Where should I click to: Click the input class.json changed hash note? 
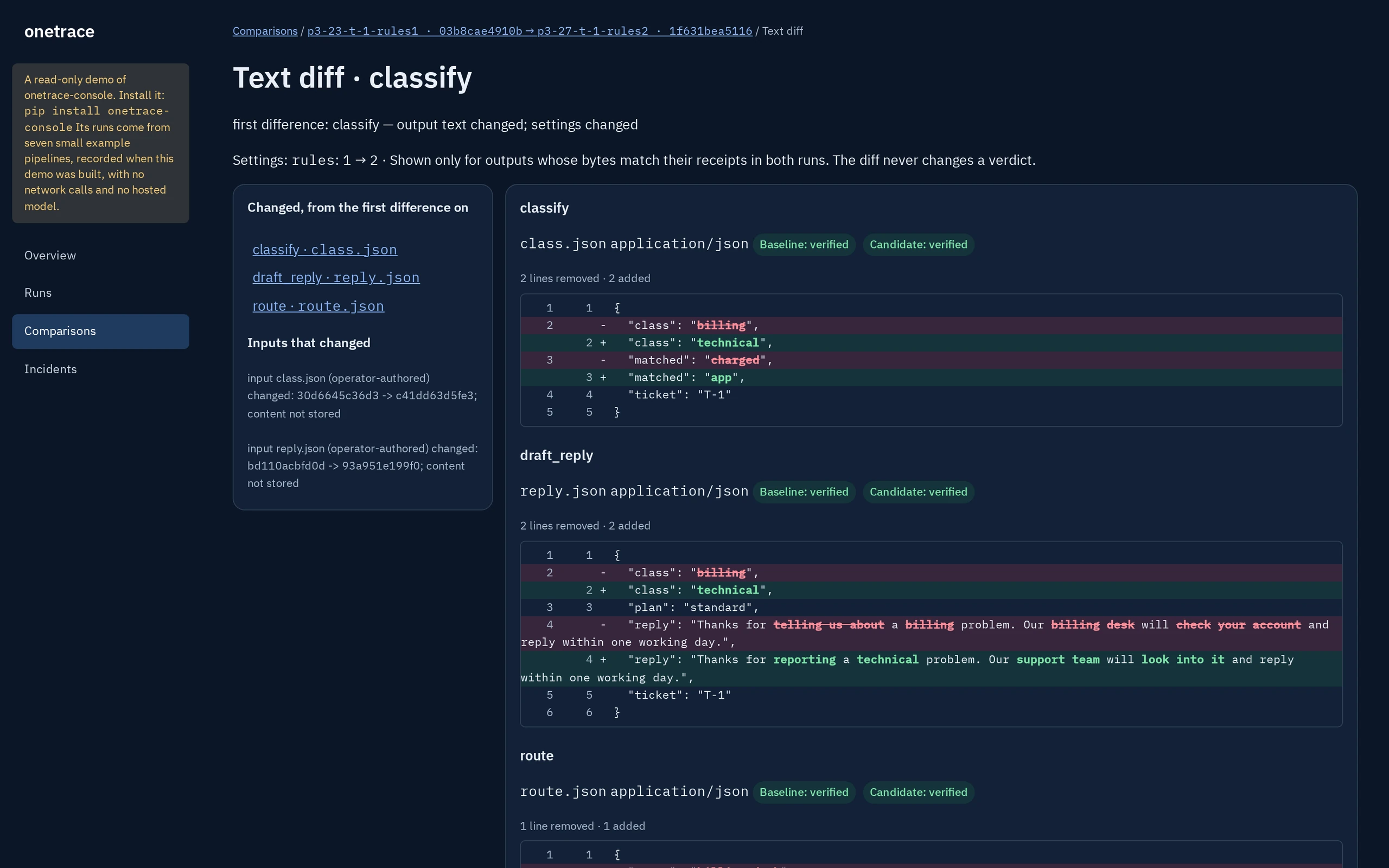pos(363,396)
